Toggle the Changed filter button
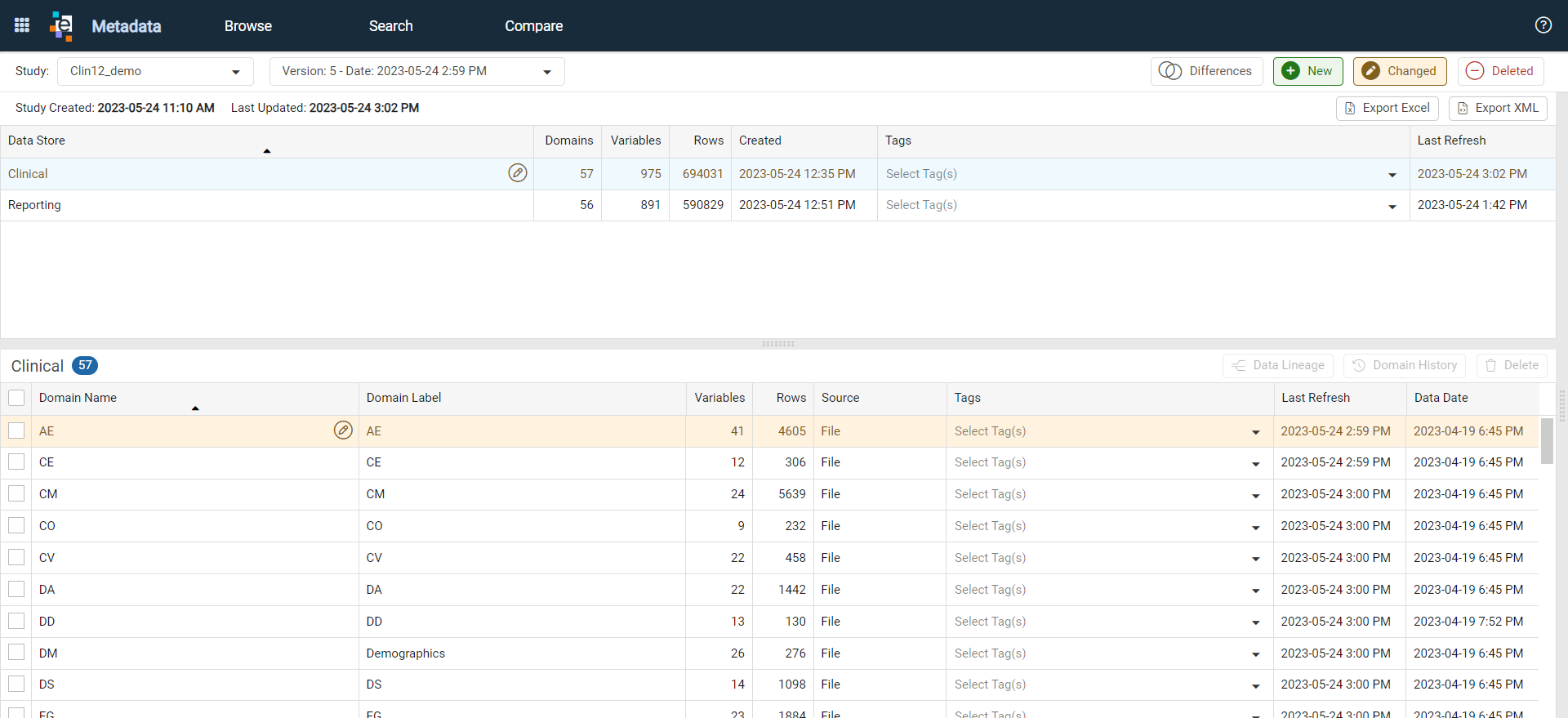The width and height of the screenshot is (1568, 718). coord(1400,71)
